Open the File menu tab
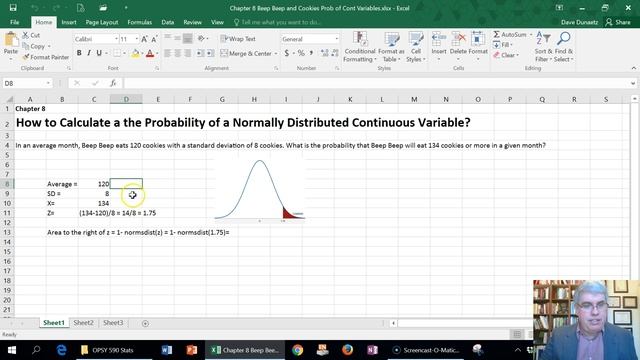Viewport: 640px width, 360px height. (15, 22)
